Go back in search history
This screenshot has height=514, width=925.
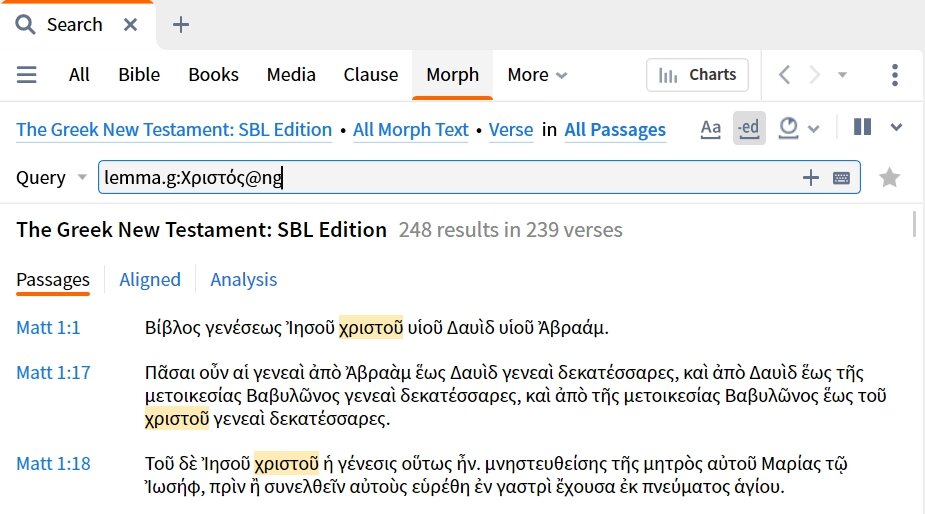tap(785, 75)
